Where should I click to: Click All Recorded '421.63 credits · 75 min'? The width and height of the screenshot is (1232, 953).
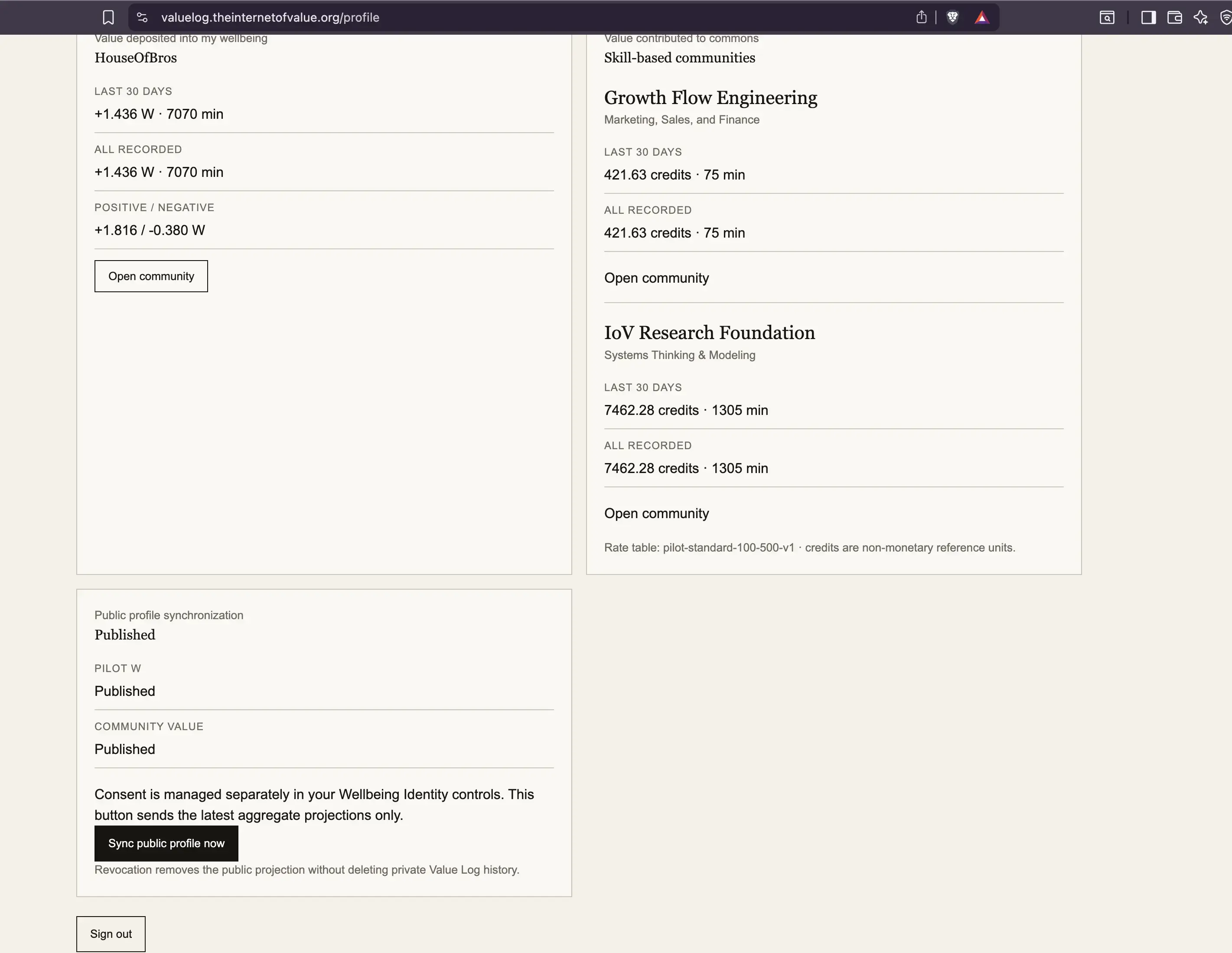pyautogui.click(x=675, y=233)
